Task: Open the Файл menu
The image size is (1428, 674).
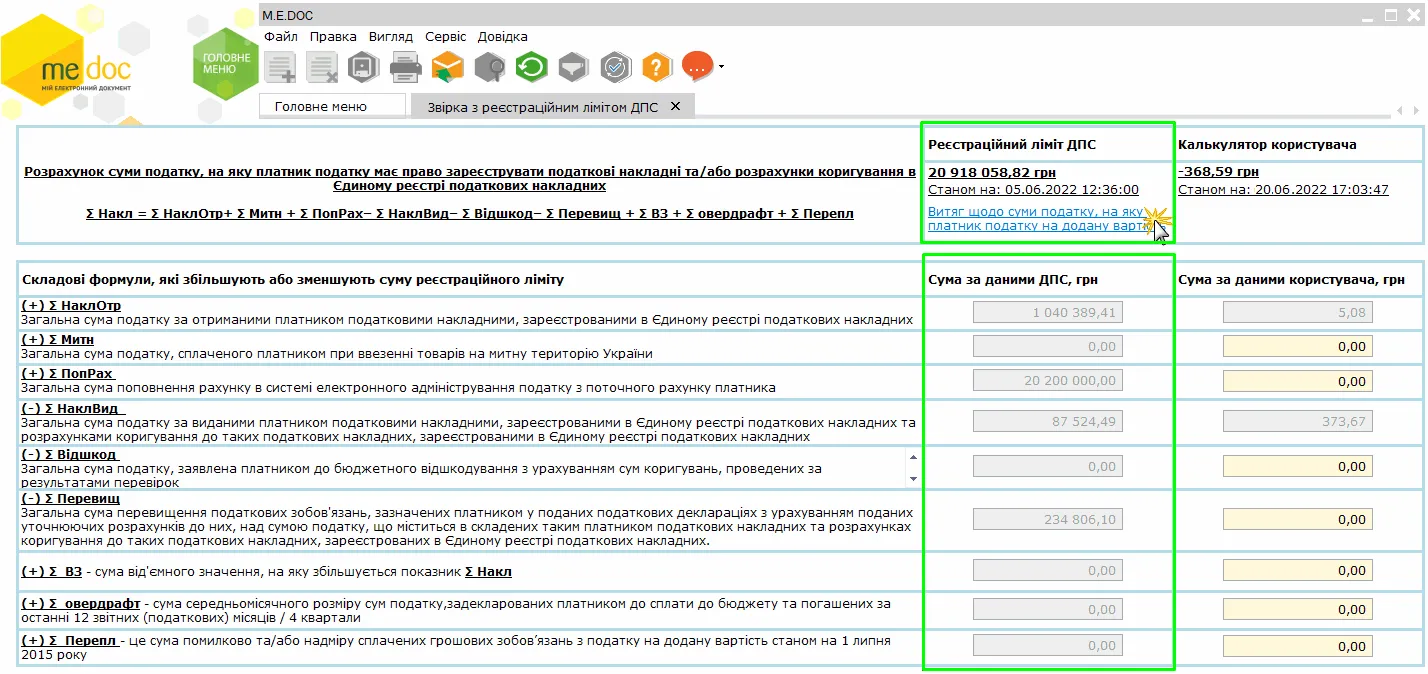Action: tap(281, 36)
